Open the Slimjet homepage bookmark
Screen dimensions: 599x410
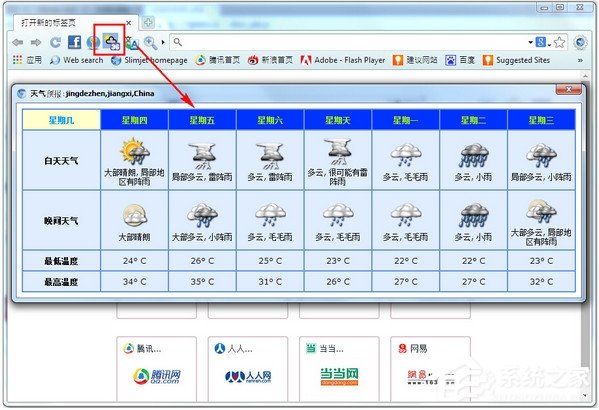(x=149, y=60)
